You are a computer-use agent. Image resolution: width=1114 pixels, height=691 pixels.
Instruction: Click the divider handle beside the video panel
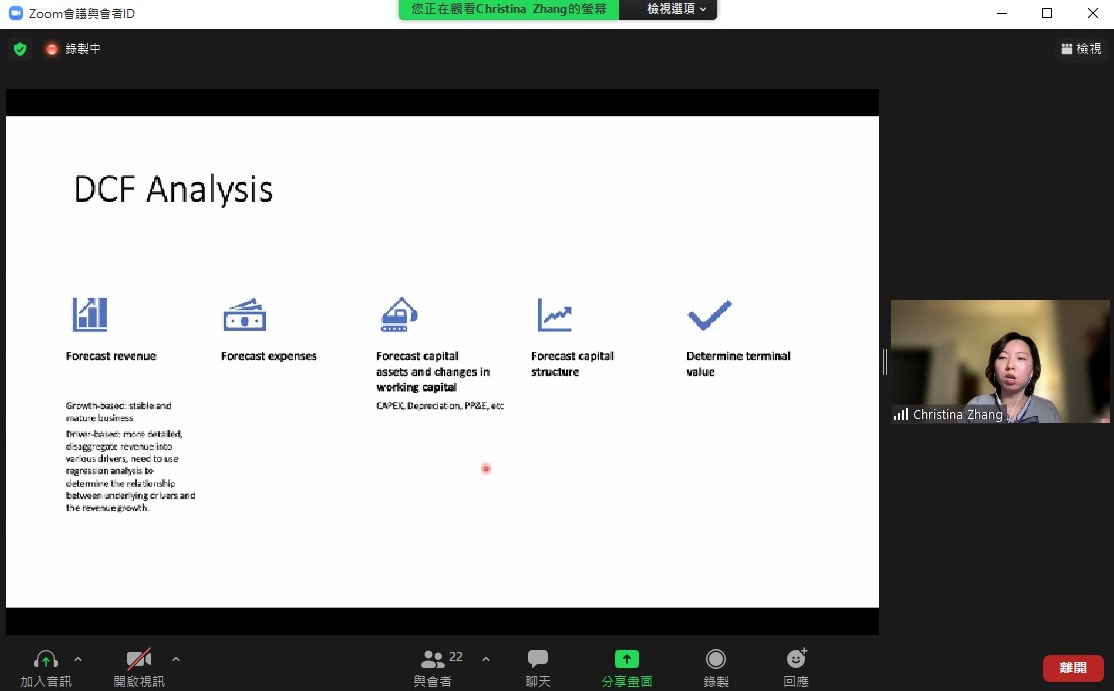(885, 361)
